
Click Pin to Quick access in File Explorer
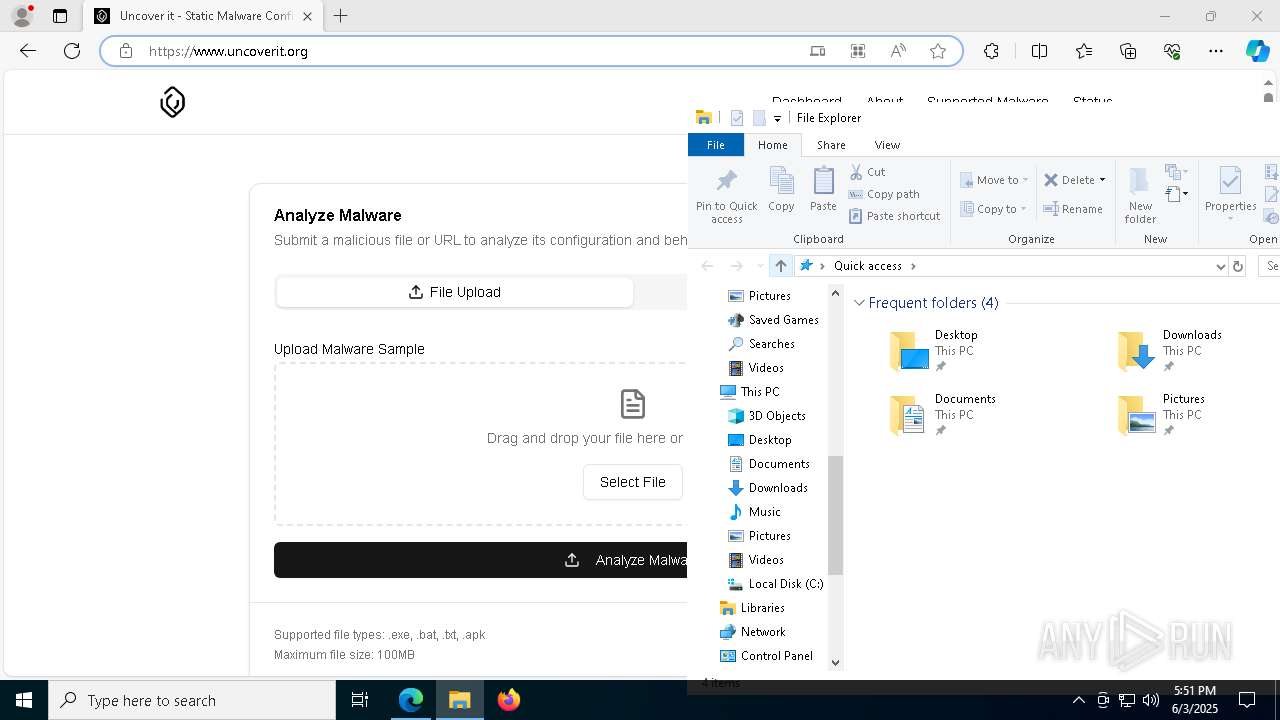pyautogui.click(x=727, y=196)
